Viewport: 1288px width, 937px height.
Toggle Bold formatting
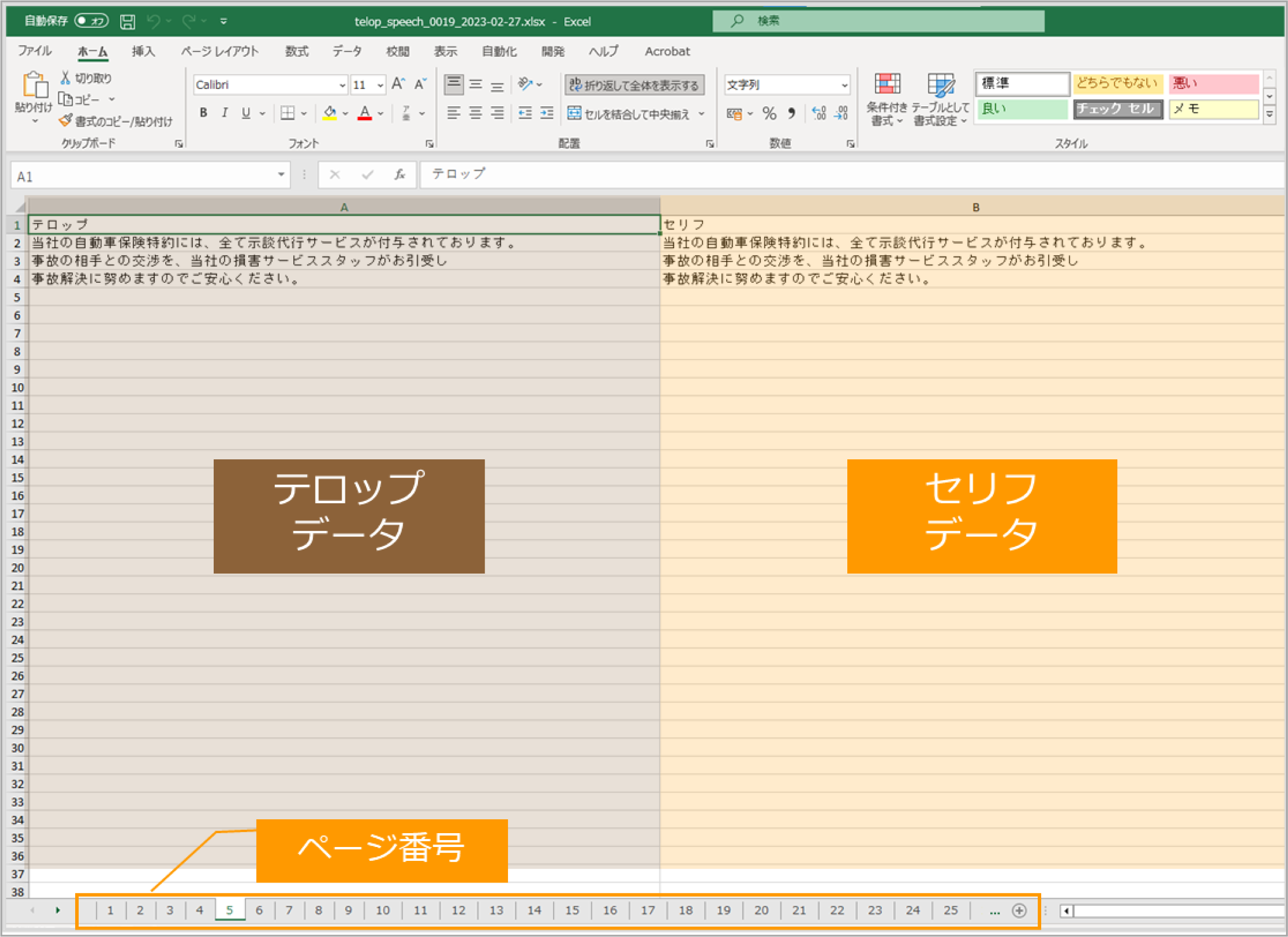pos(203,113)
